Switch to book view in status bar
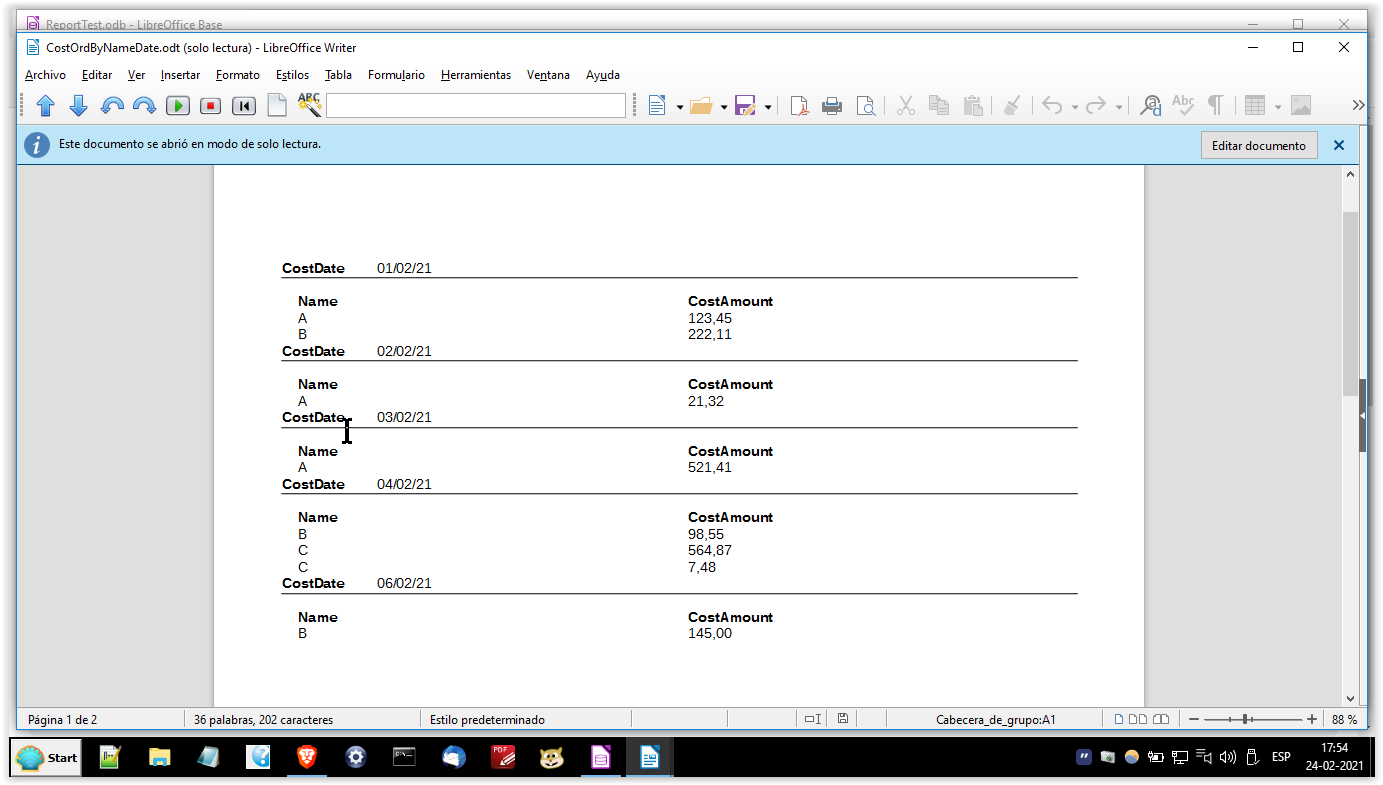This screenshot has height=785, width=1383. pos(1161,719)
